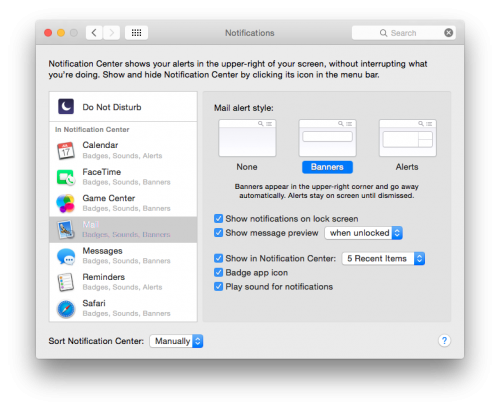Click the 'Sort Notification Center:' label
The image size is (500, 410).
(96, 341)
